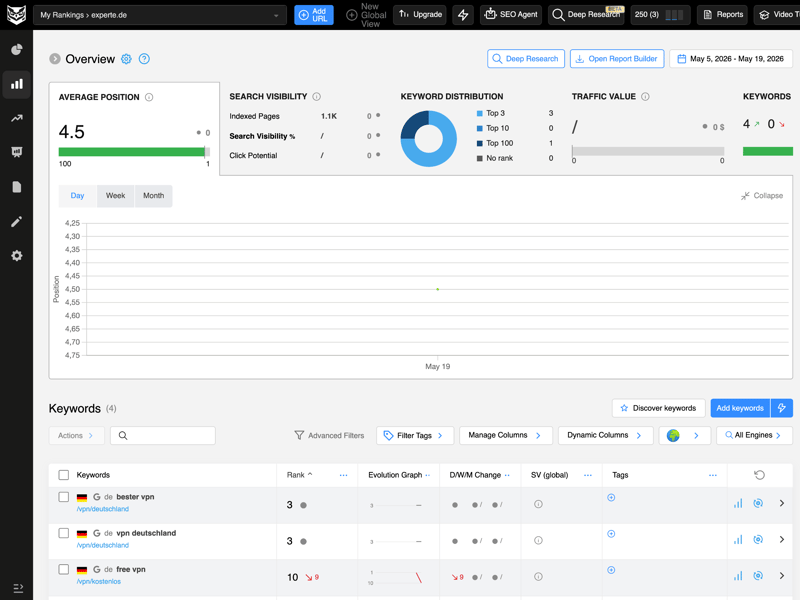
Task: Open bar chart icon for bester vpn
Action: coord(738,504)
